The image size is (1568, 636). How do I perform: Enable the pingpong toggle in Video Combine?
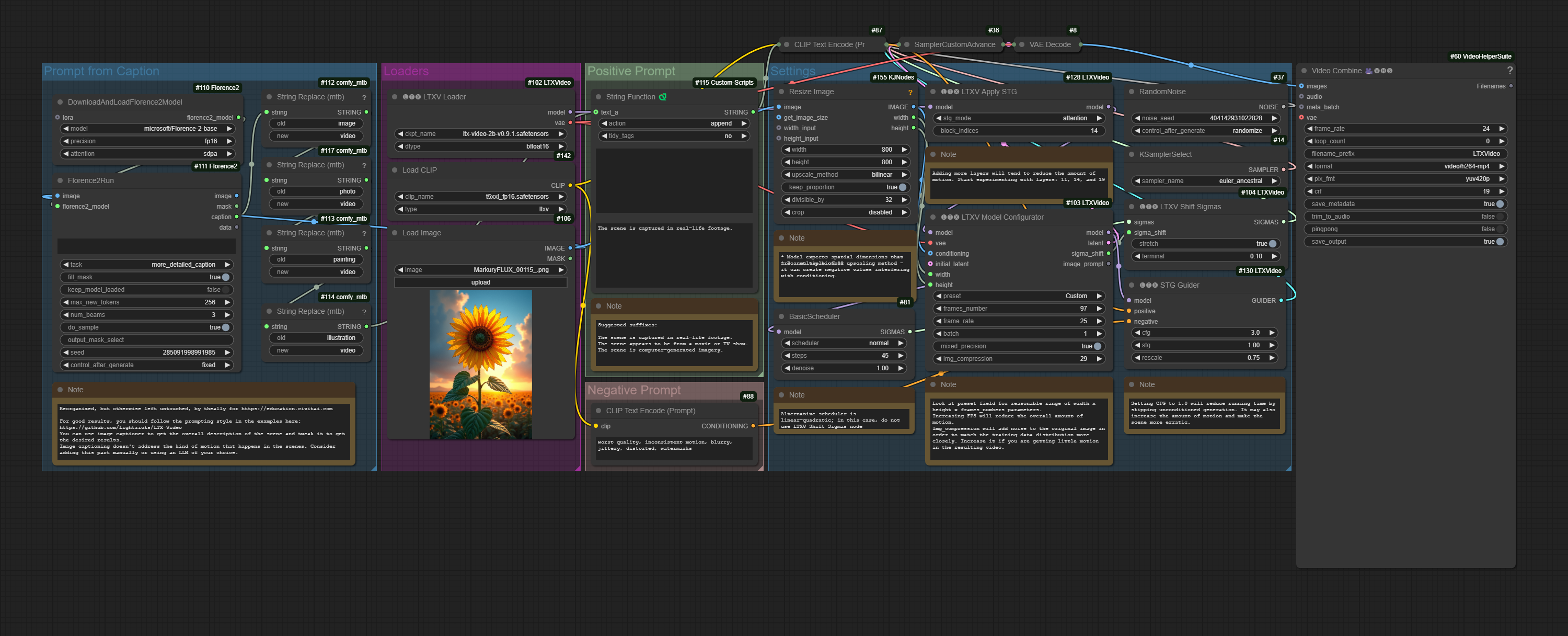tap(1500, 229)
